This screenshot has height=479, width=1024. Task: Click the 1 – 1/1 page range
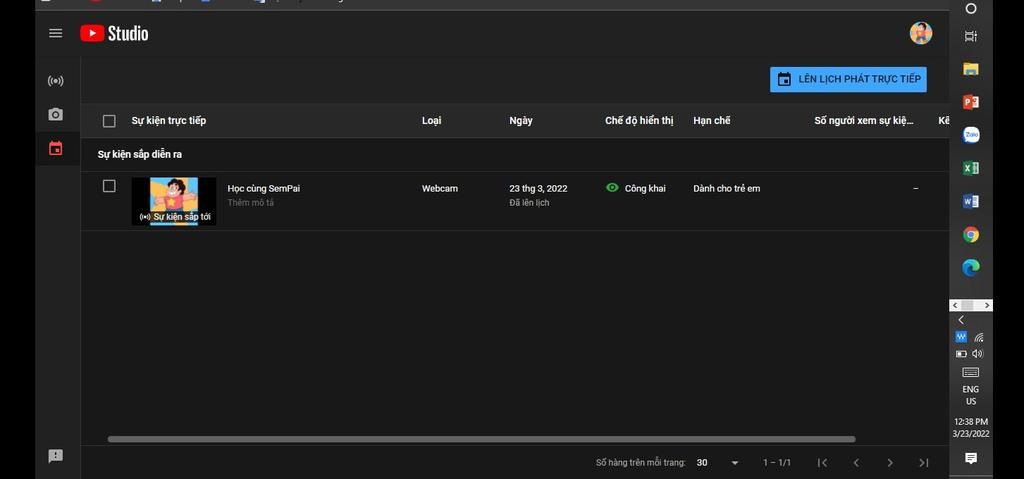pos(776,463)
